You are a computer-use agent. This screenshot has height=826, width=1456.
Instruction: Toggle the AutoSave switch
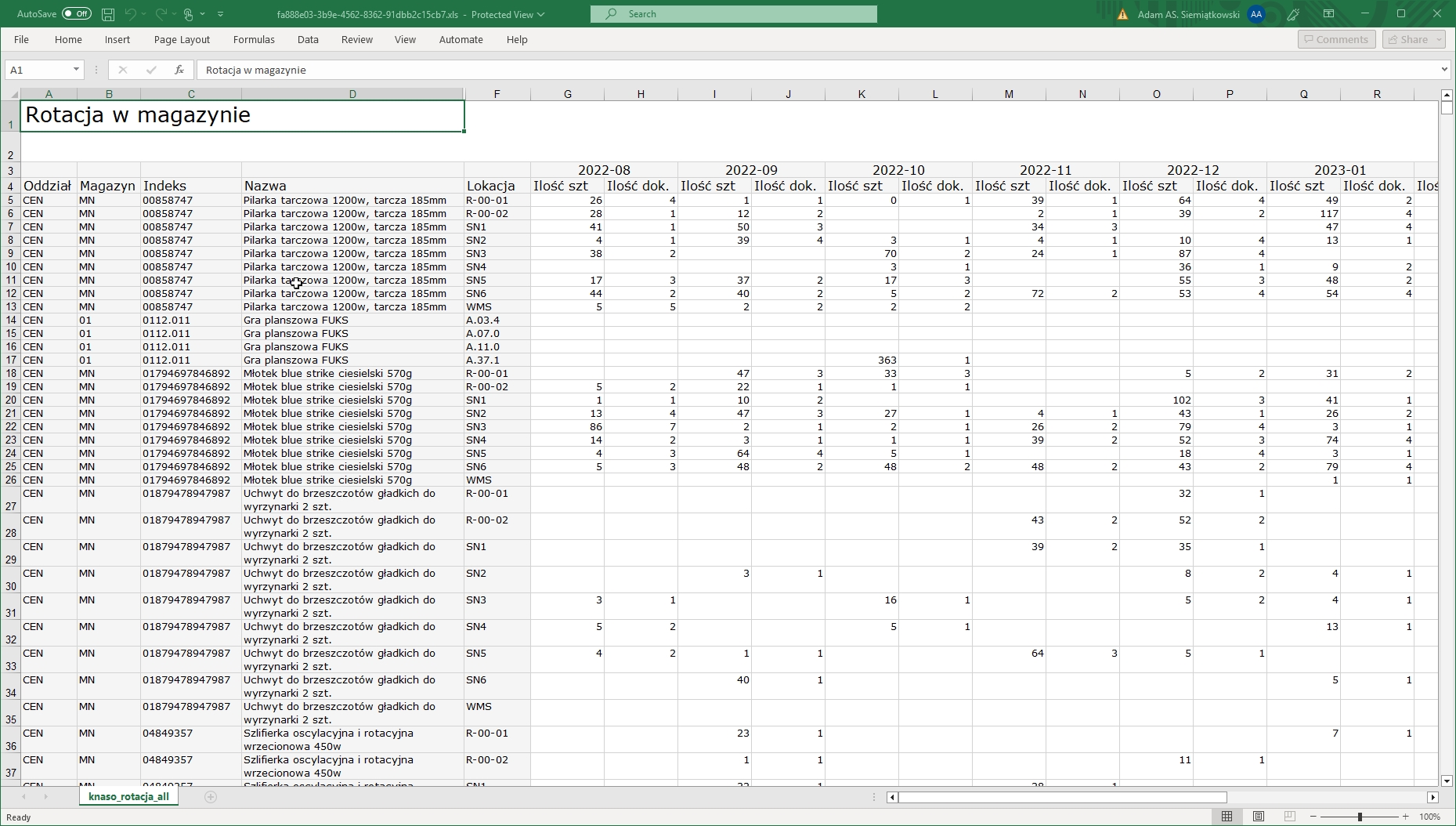coord(76,14)
